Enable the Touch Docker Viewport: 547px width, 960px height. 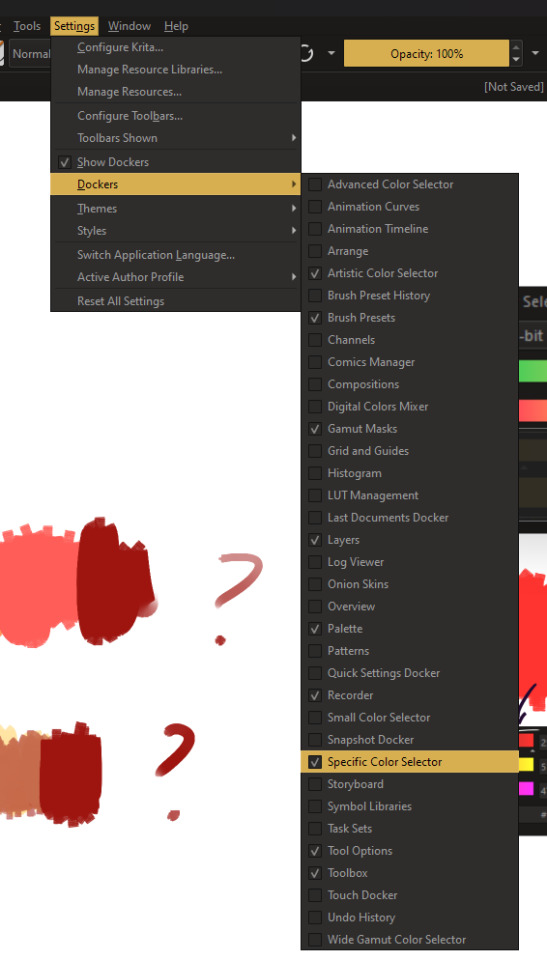409,895
